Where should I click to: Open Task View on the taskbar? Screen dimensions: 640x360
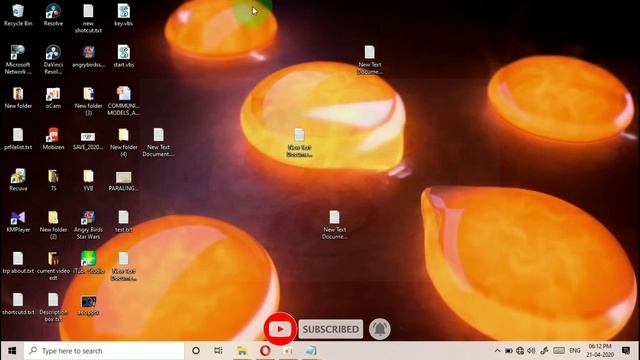218,351
